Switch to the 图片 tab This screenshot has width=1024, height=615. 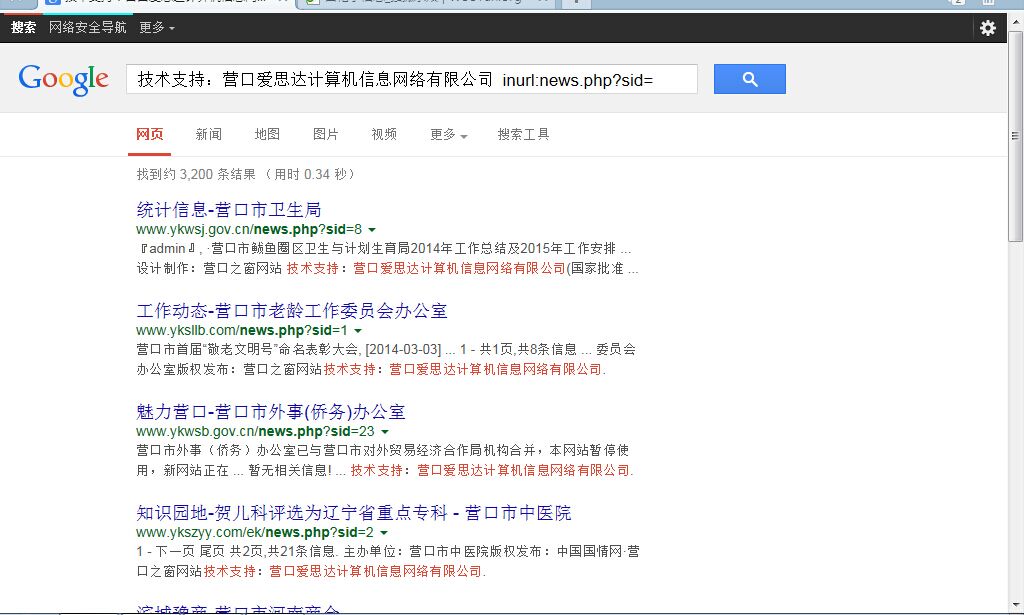(x=325, y=134)
